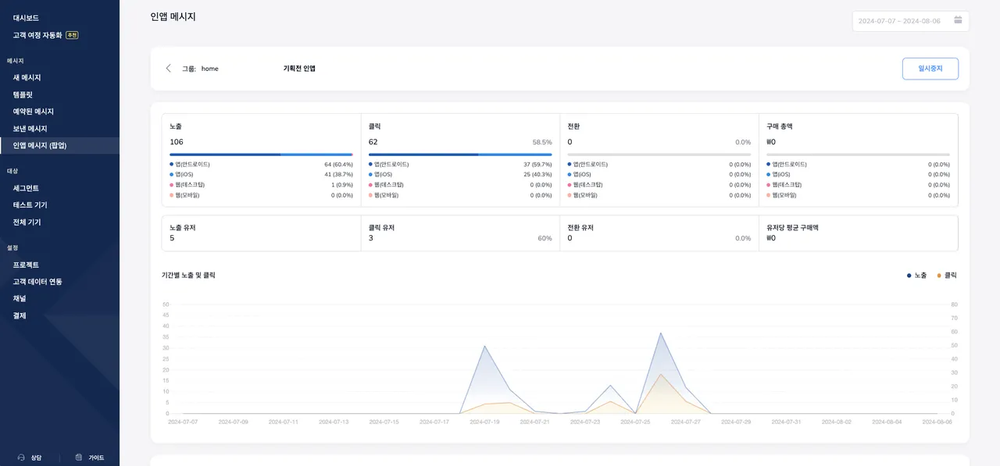
Task: Click the 상담 headset icon
Action: tap(21, 458)
